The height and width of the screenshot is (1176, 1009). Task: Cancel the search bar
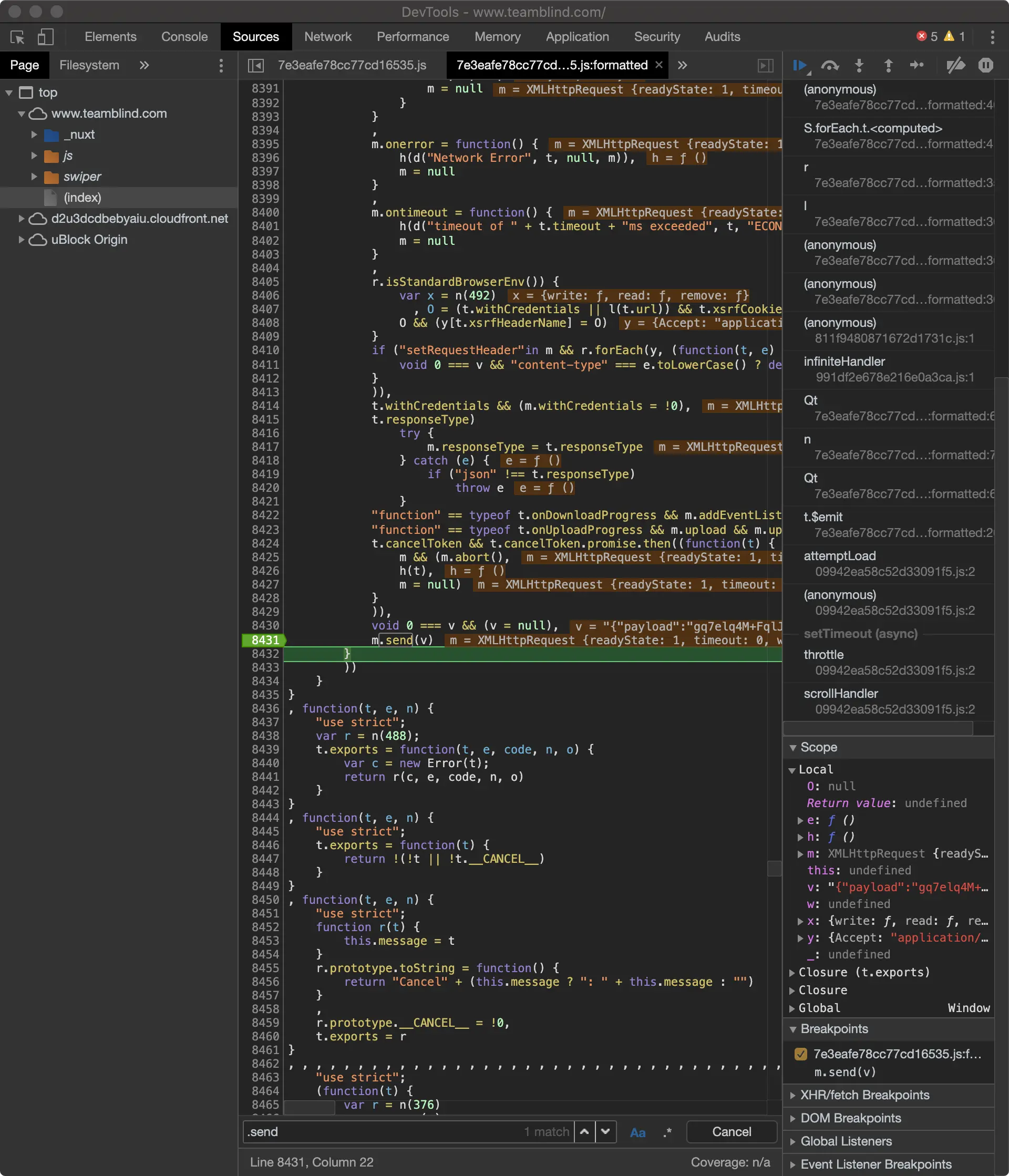point(731,1132)
